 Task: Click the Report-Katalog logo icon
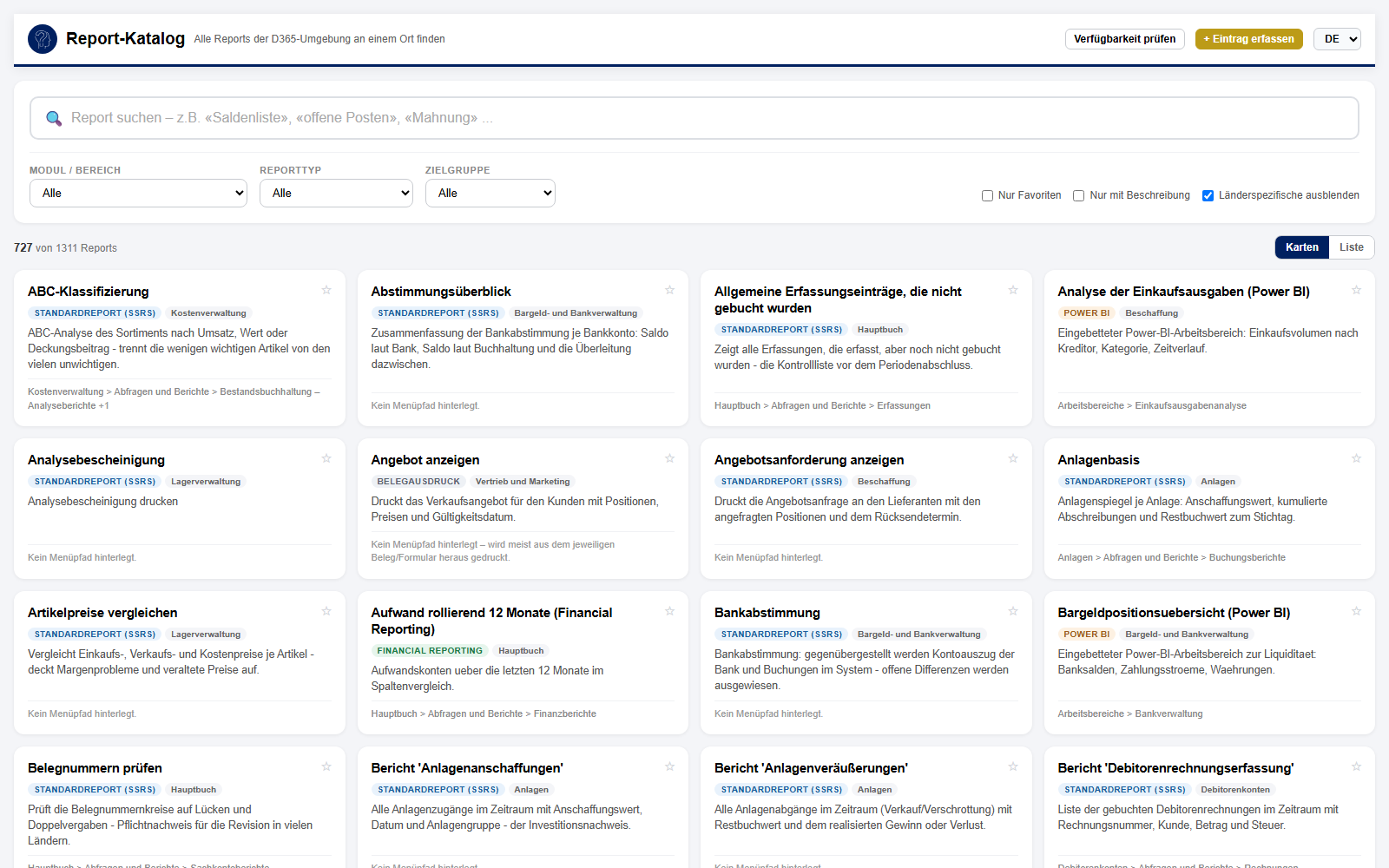point(43,39)
